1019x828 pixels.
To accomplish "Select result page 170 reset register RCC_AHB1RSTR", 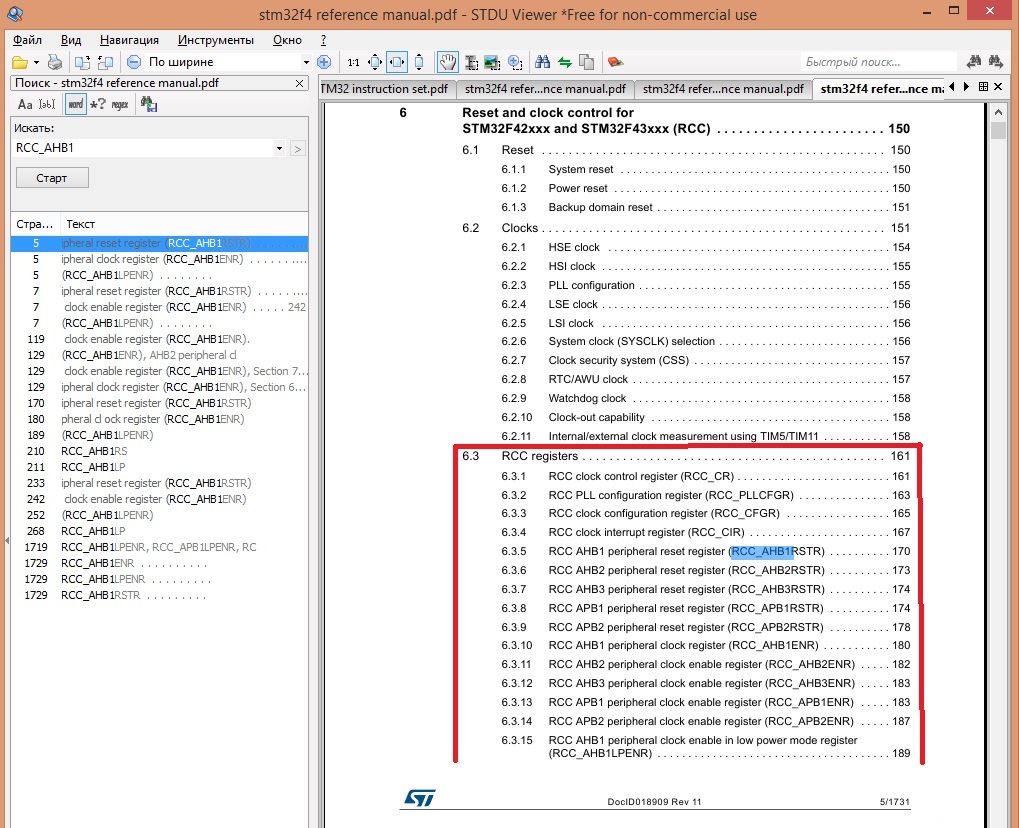I will point(159,403).
